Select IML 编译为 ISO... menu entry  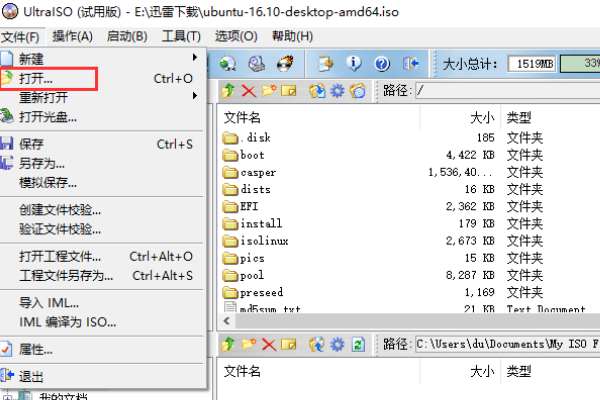(x=102, y=322)
